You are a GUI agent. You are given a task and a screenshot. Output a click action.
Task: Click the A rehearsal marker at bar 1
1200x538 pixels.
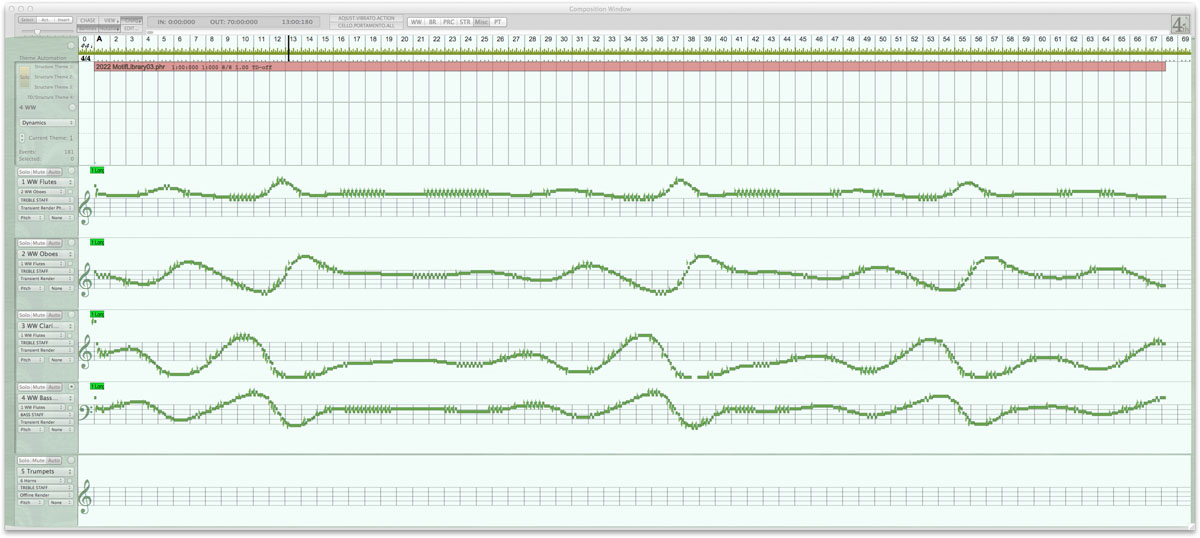(x=99, y=39)
